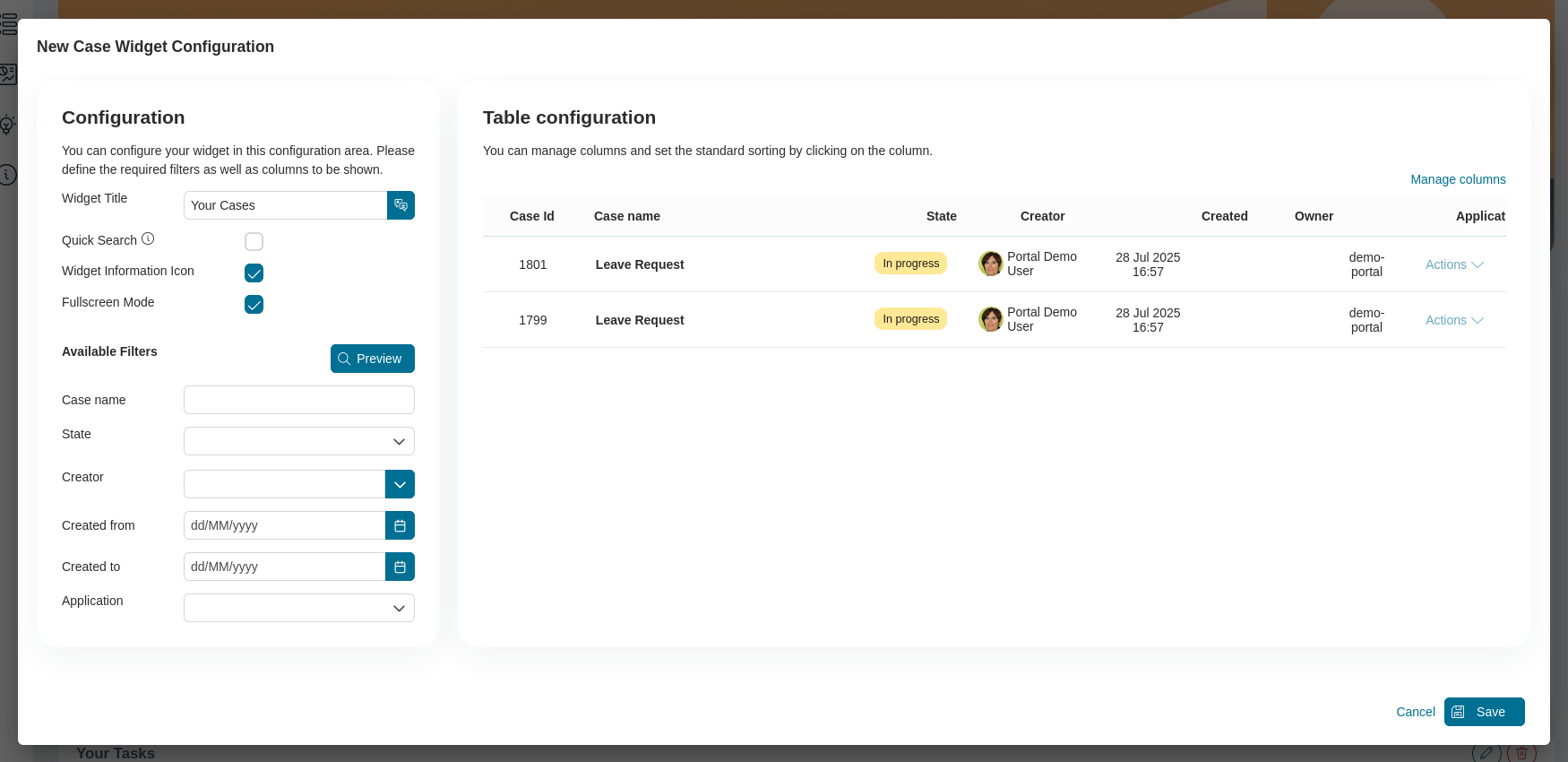Expand the Creator filter dropdown arrow

400,484
